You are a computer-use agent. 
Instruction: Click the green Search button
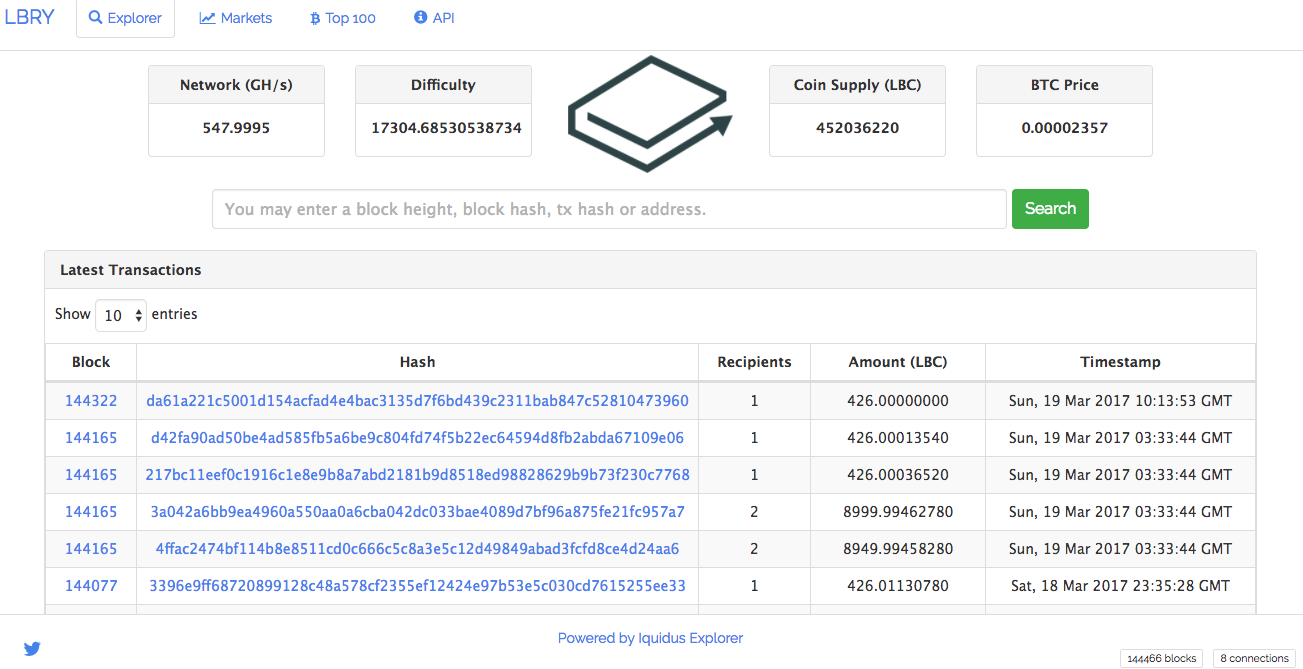(x=1050, y=209)
